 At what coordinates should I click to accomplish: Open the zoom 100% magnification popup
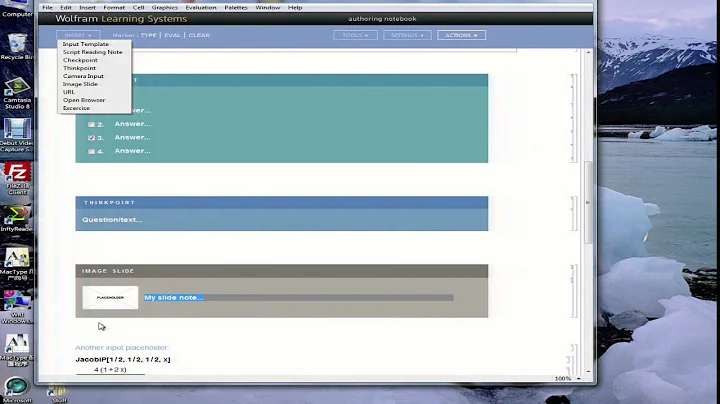pos(568,379)
